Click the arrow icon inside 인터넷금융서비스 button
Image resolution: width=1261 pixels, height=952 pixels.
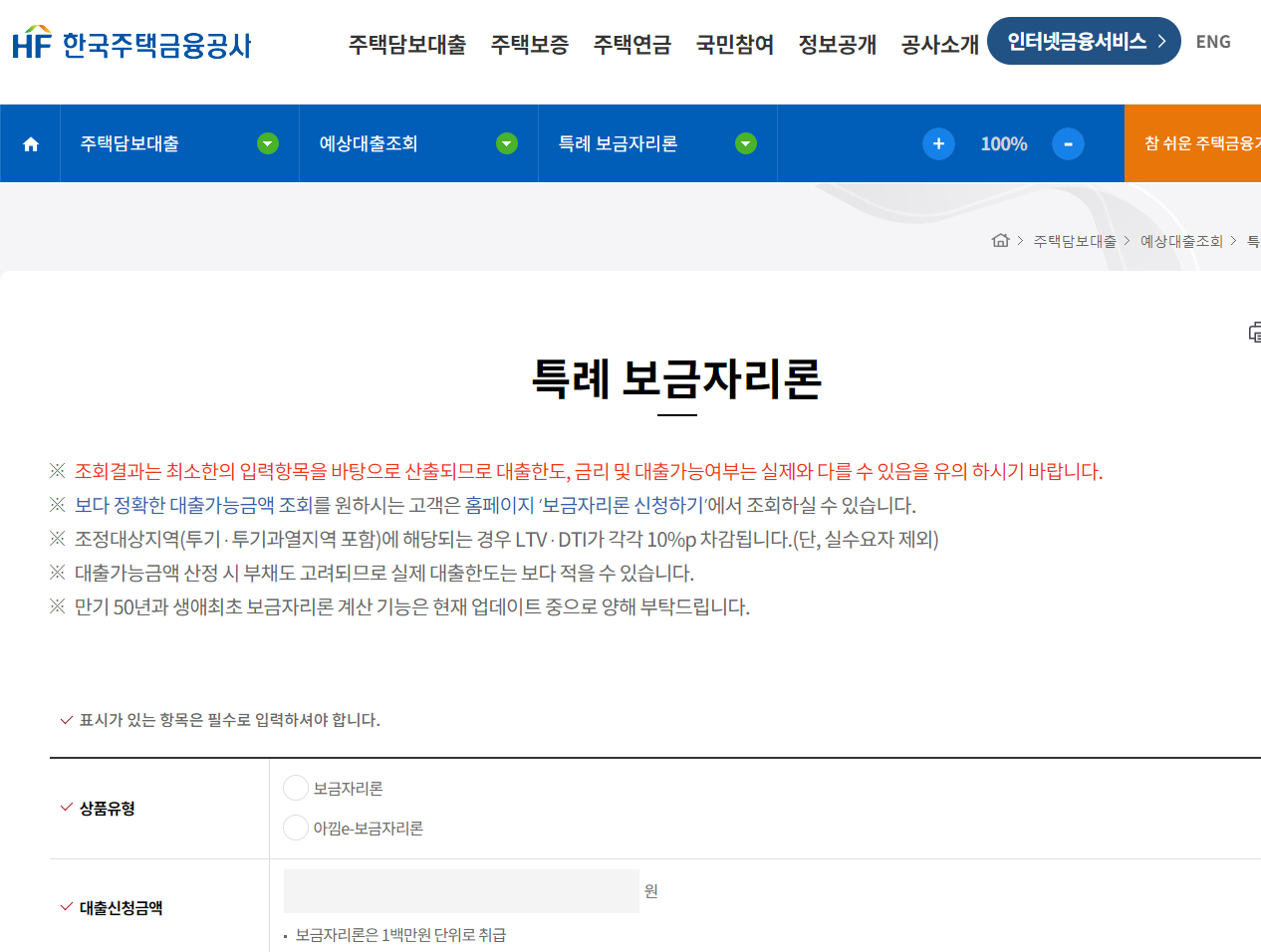pos(1161,43)
